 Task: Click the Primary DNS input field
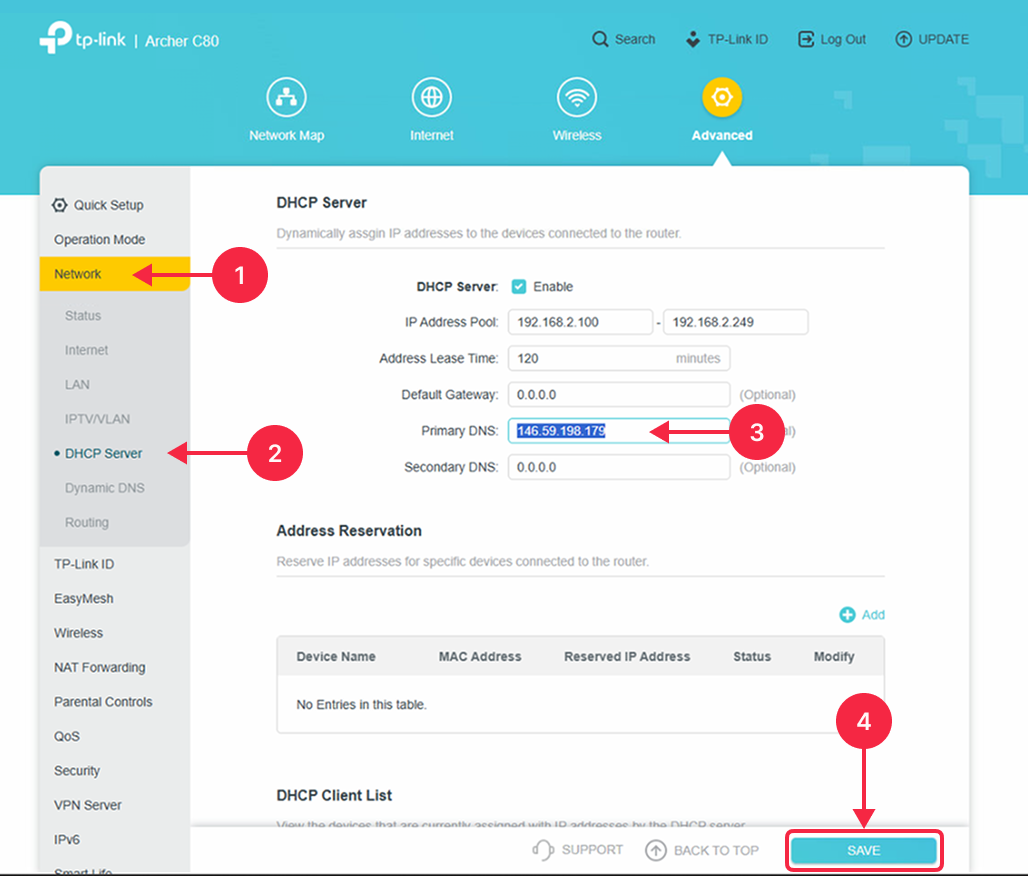[618, 431]
